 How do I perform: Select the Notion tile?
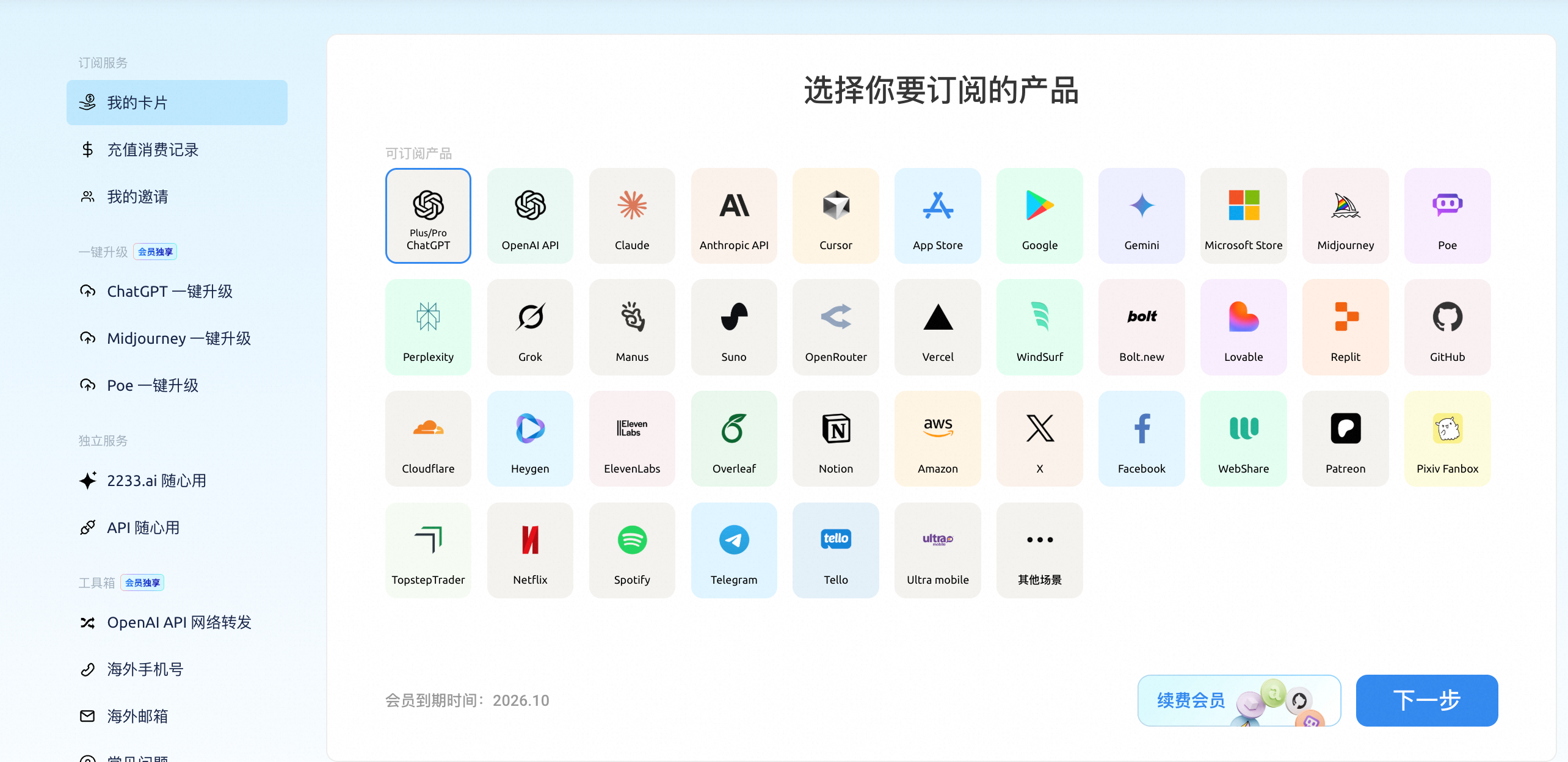(835, 439)
